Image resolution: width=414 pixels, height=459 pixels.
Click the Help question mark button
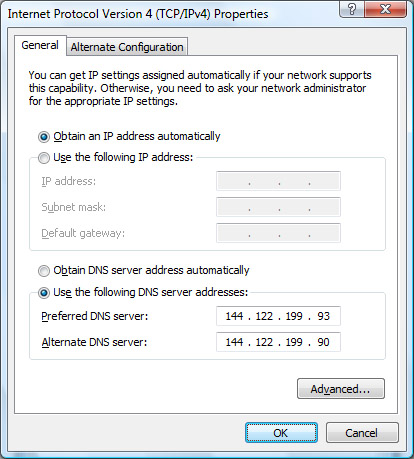tap(352, 9)
